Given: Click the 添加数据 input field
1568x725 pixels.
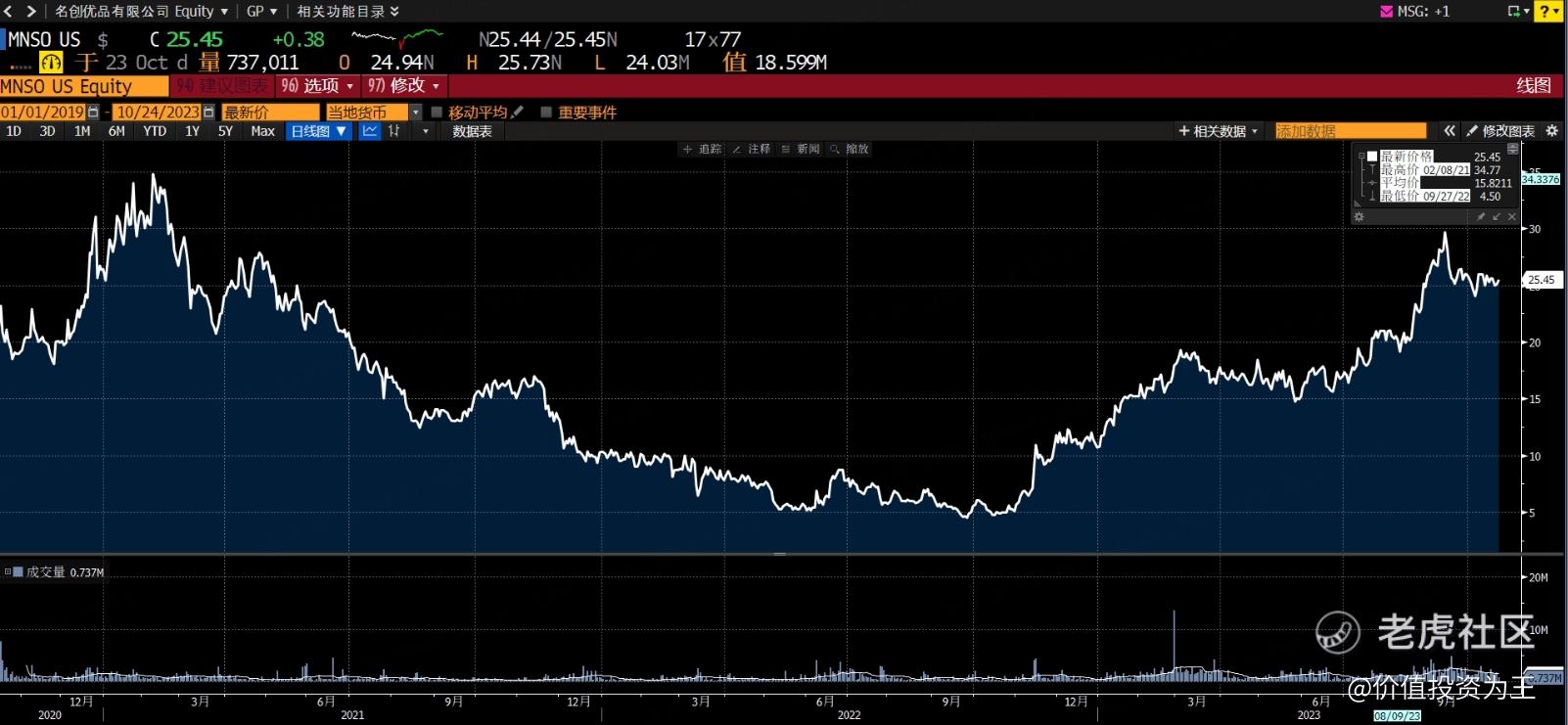Looking at the screenshot, I should tap(1351, 131).
